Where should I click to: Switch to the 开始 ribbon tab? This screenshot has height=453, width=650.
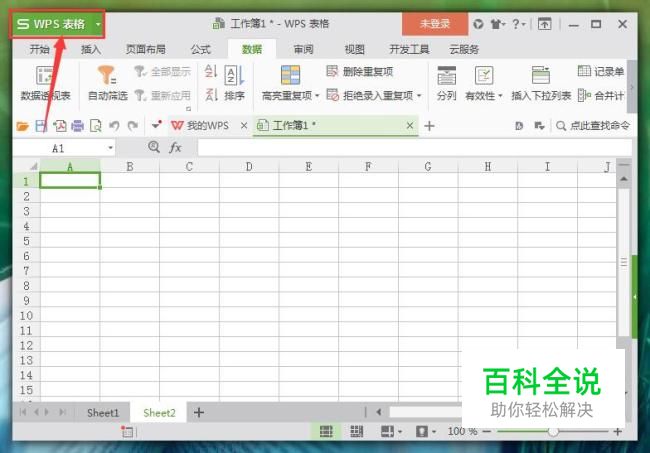pos(39,49)
